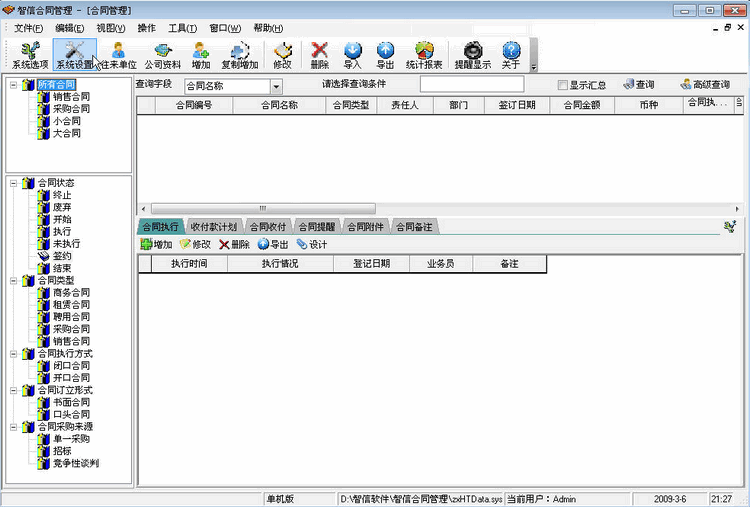
Task: Click the 导入 import icon
Action: pyautogui.click(x=353, y=55)
